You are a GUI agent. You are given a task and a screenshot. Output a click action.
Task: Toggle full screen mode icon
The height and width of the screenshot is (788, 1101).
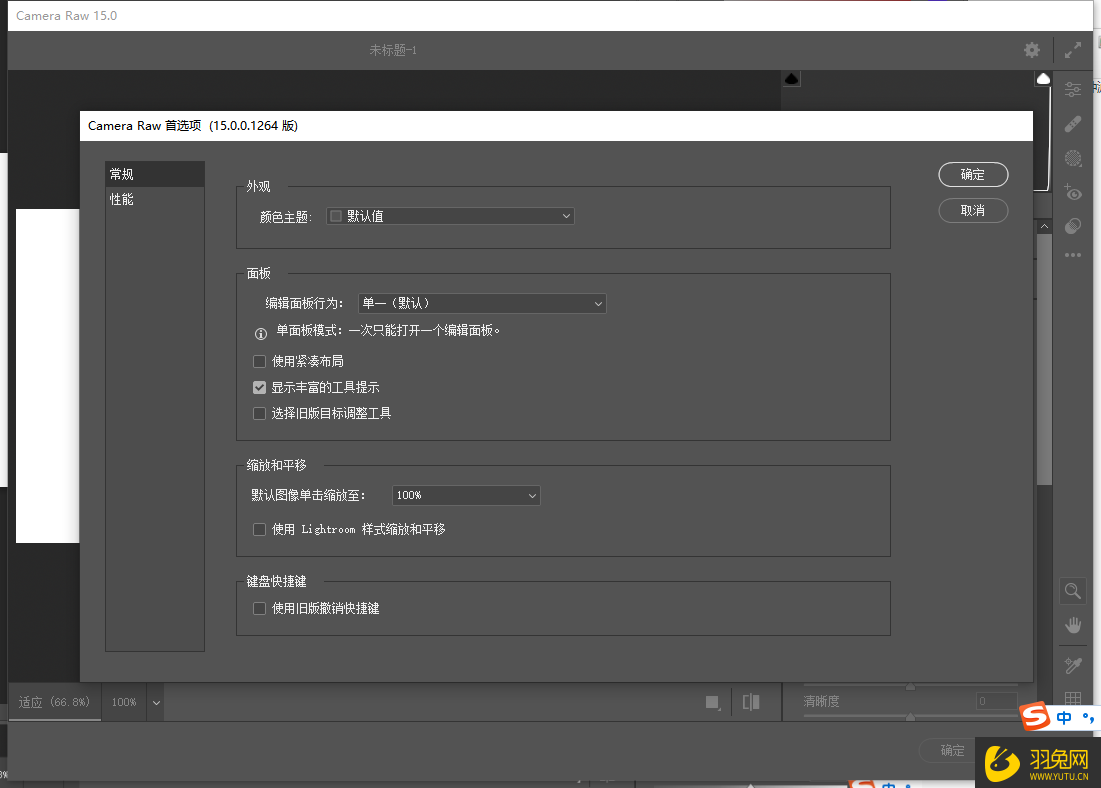coord(1072,50)
